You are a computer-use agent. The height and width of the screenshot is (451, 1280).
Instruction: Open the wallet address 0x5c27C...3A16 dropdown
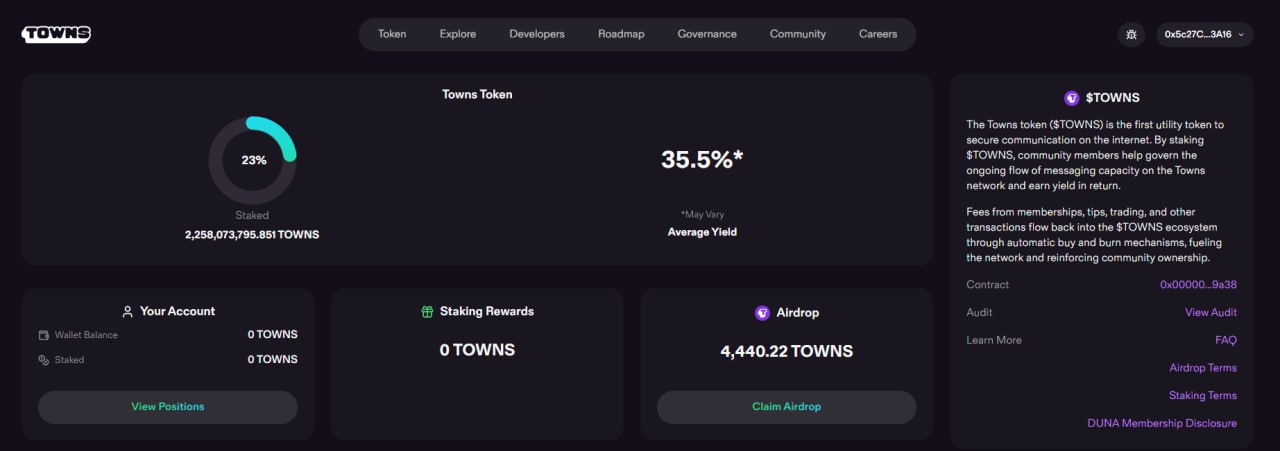(x=1205, y=34)
